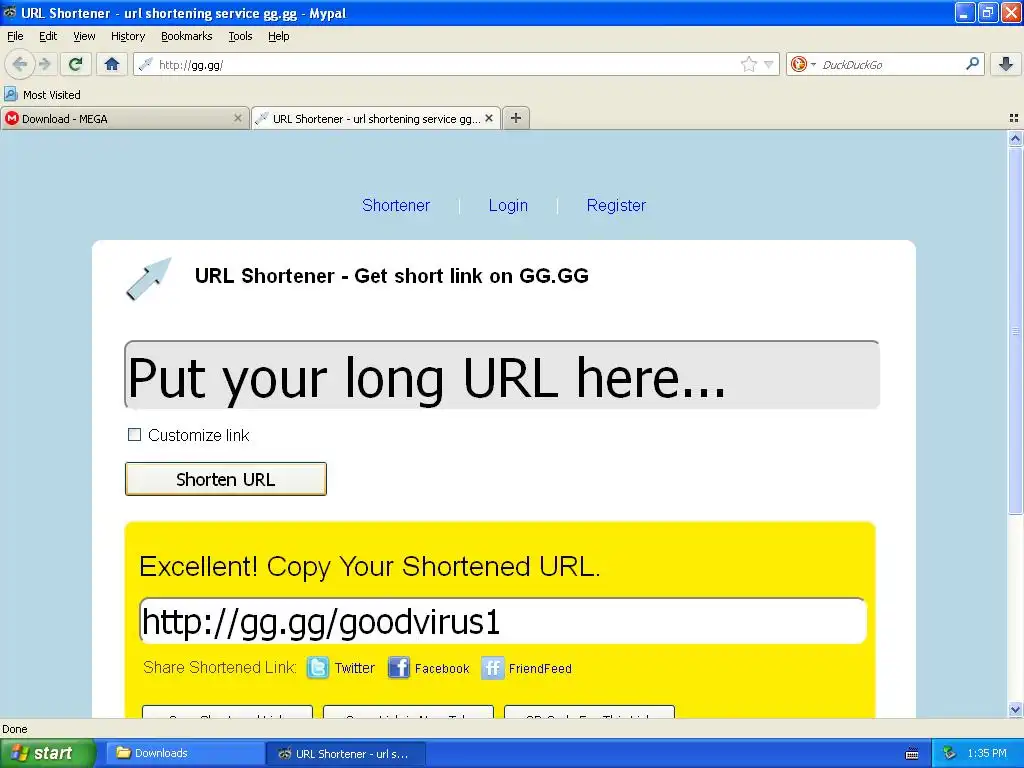
Task: Open a new tab with plus button
Action: coord(516,118)
